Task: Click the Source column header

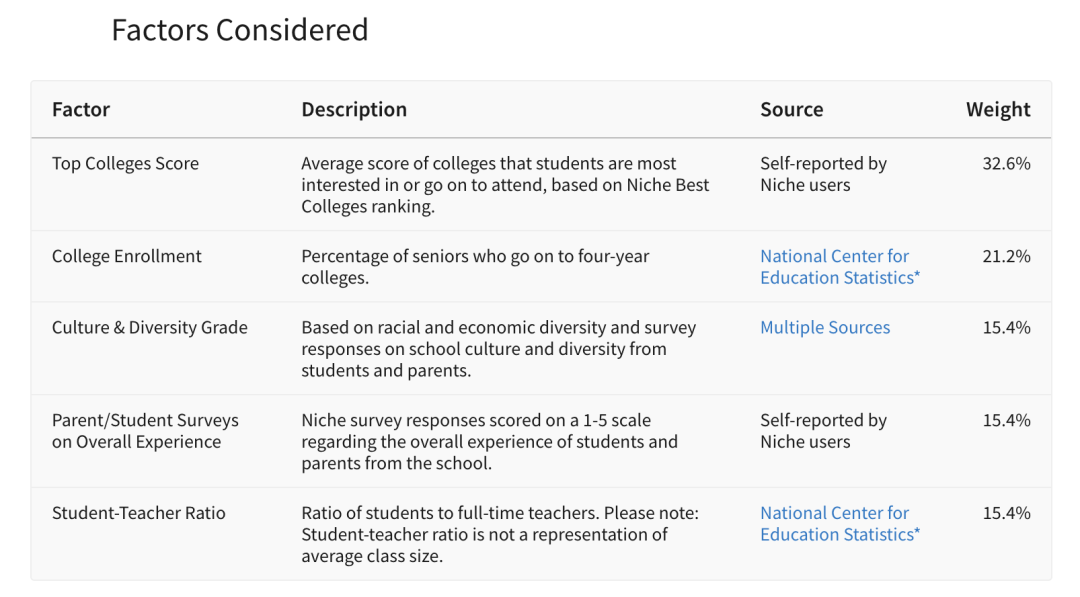Action: tap(791, 109)
